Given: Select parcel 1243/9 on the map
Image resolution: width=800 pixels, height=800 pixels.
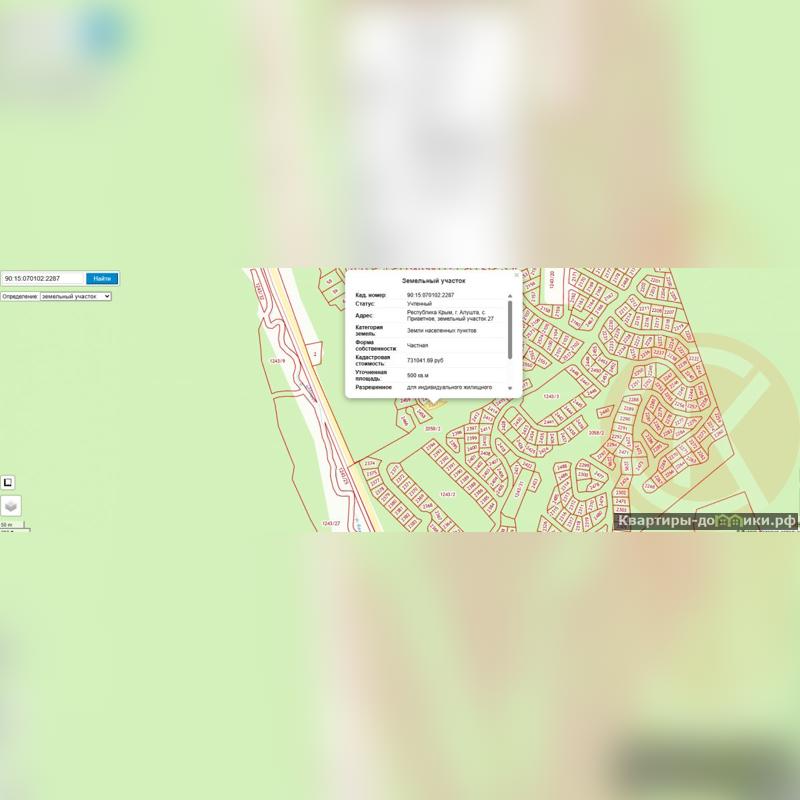Looking at the screenshot, I should point(278,360).
